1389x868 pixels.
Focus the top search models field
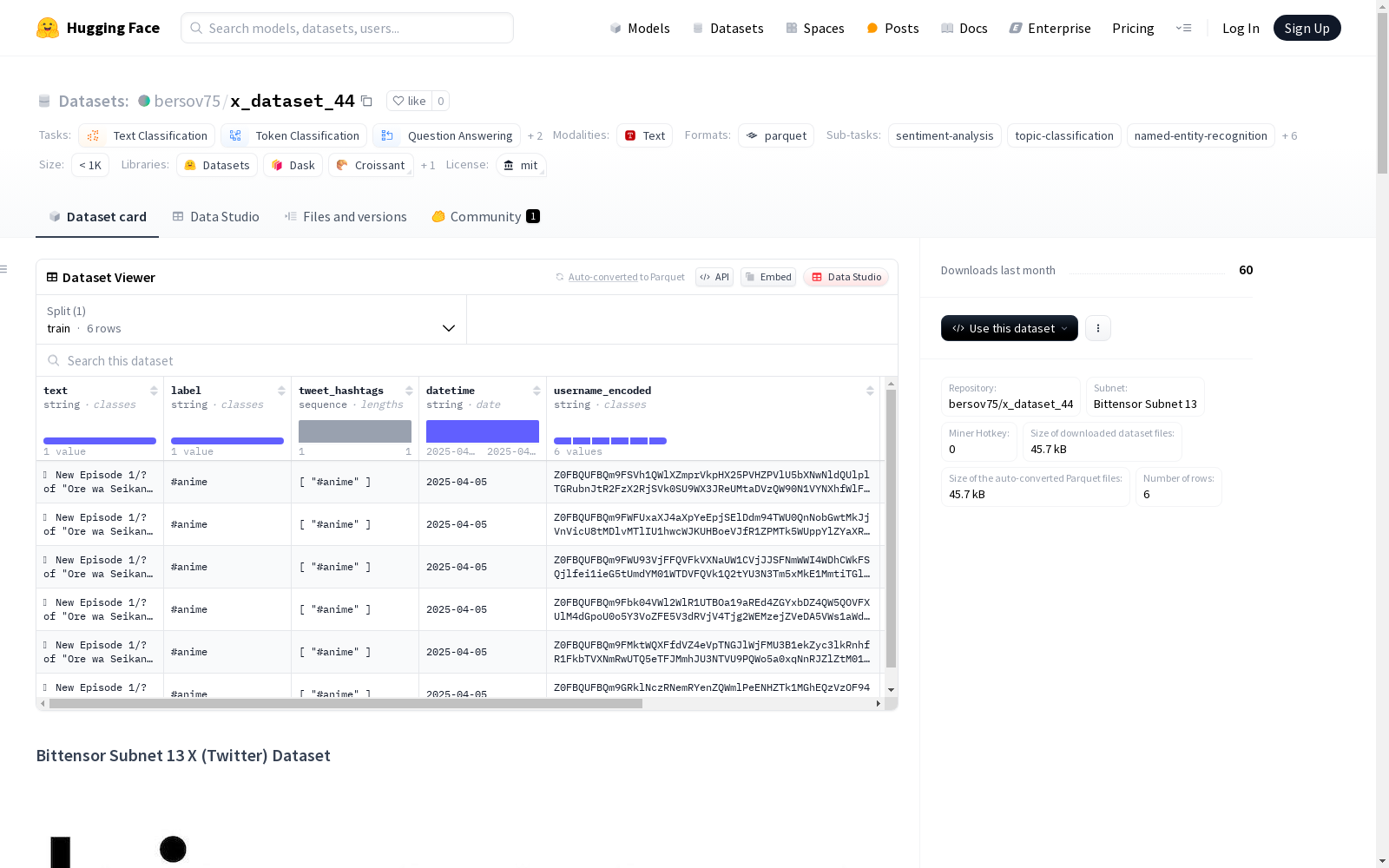coord(347,28)
